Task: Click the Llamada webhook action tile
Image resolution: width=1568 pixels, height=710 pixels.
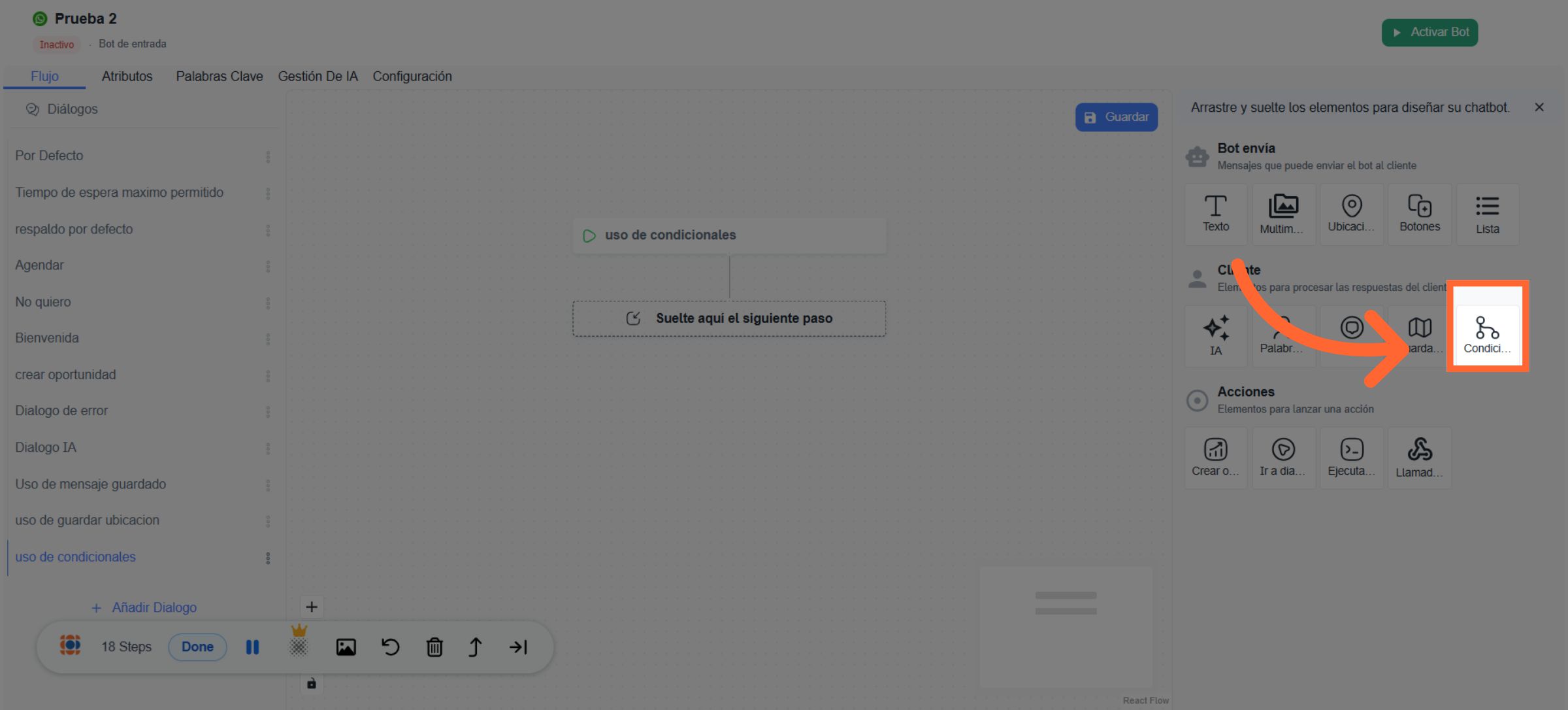Action: click(x=1419, y=458)
